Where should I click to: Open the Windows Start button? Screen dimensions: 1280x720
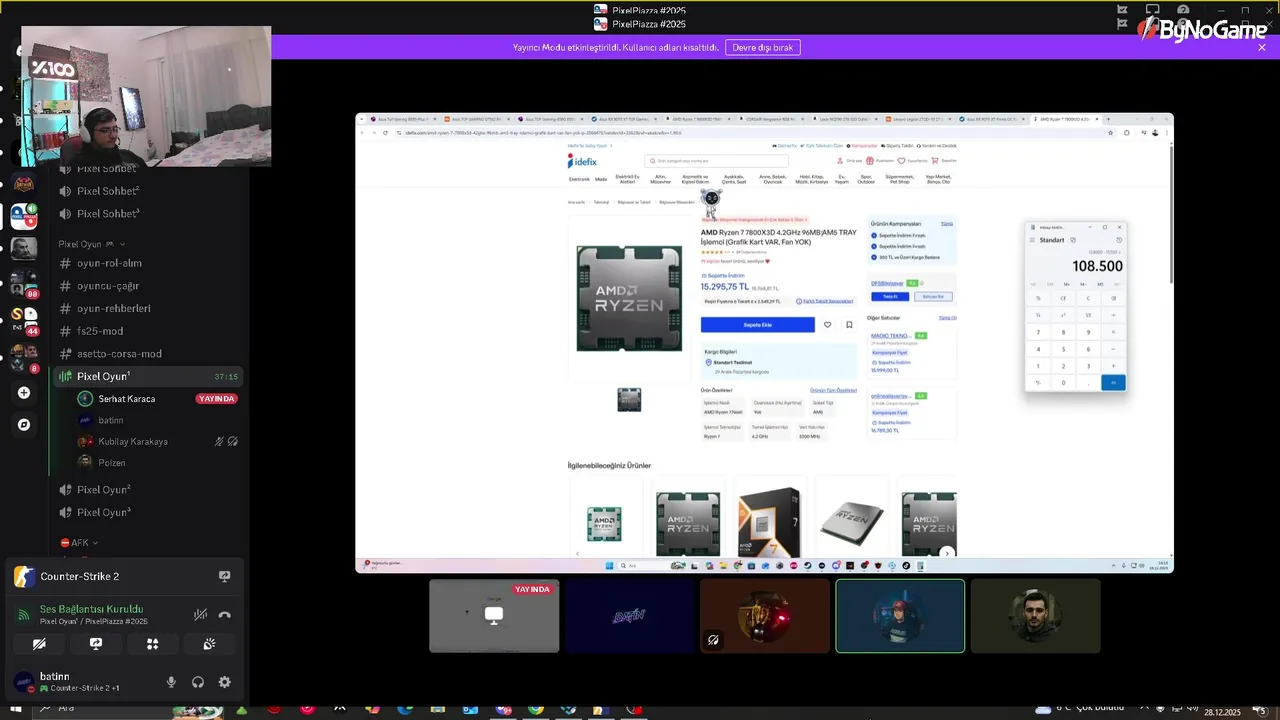point(16,710)
